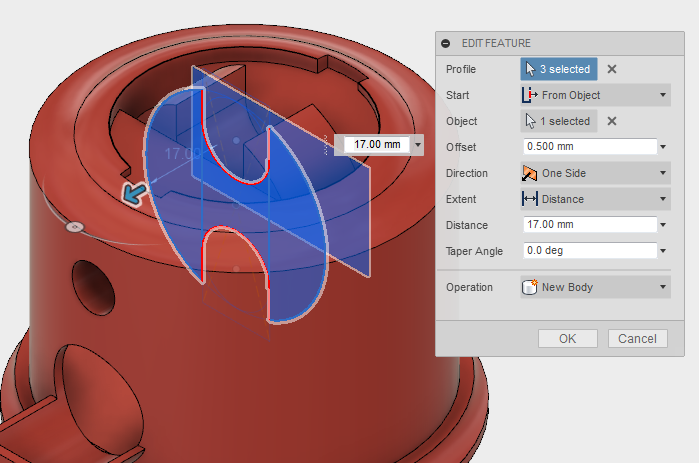Image resolution: width=699 pixels, height=463 pixels.
Task: Click the Taper Angle 0.0 deg field
Action: point(590,250)
